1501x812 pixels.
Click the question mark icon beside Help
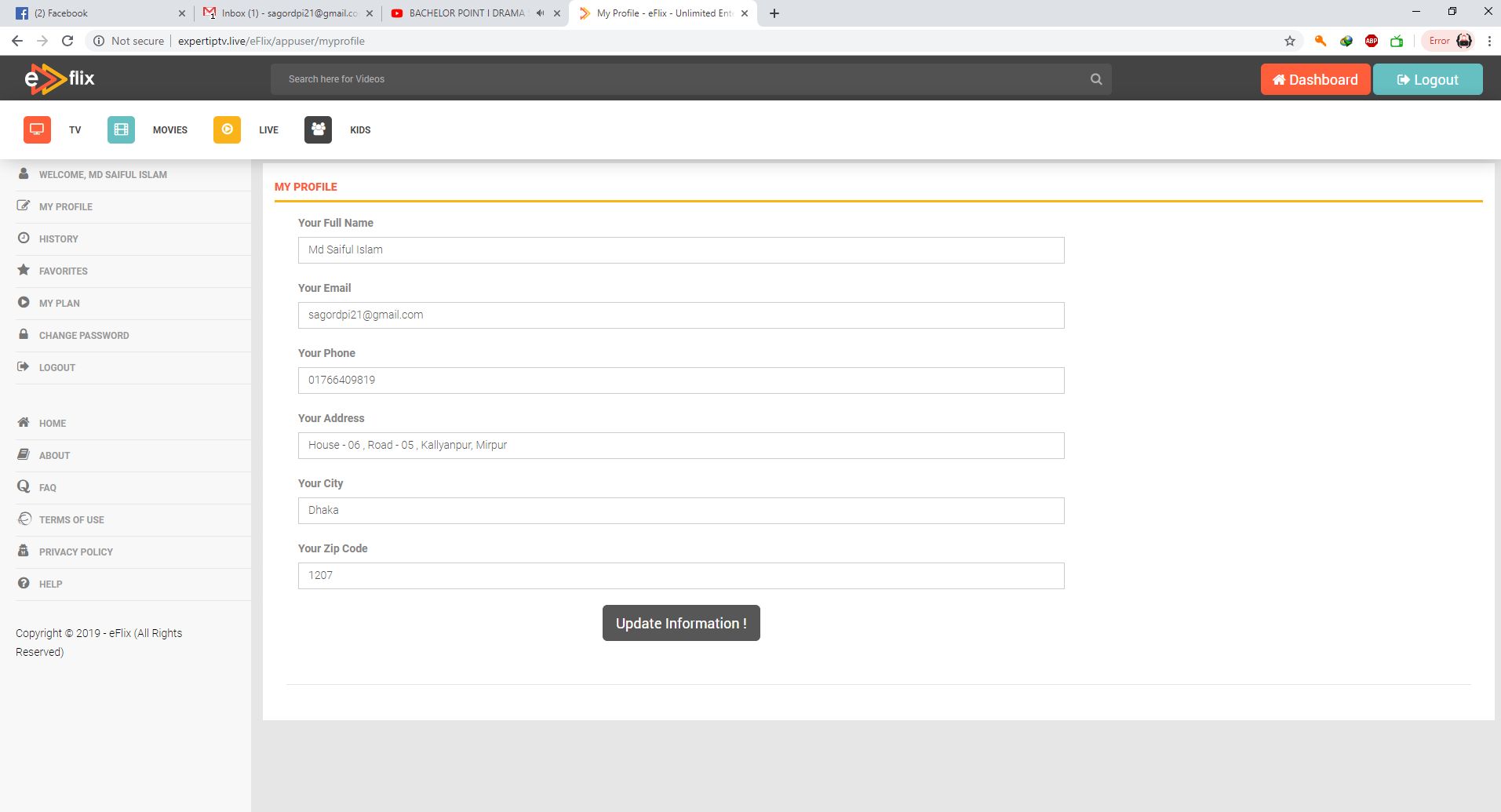[24, 583]
